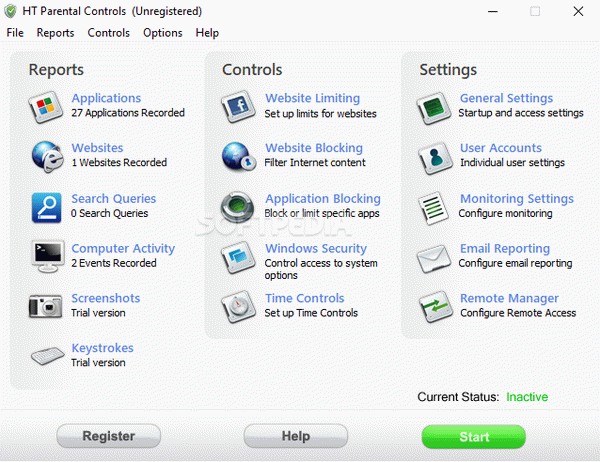The width and height of the screenshot is (600, 462).
Task: Open the Keystrokes link
Action: [103, 348]
